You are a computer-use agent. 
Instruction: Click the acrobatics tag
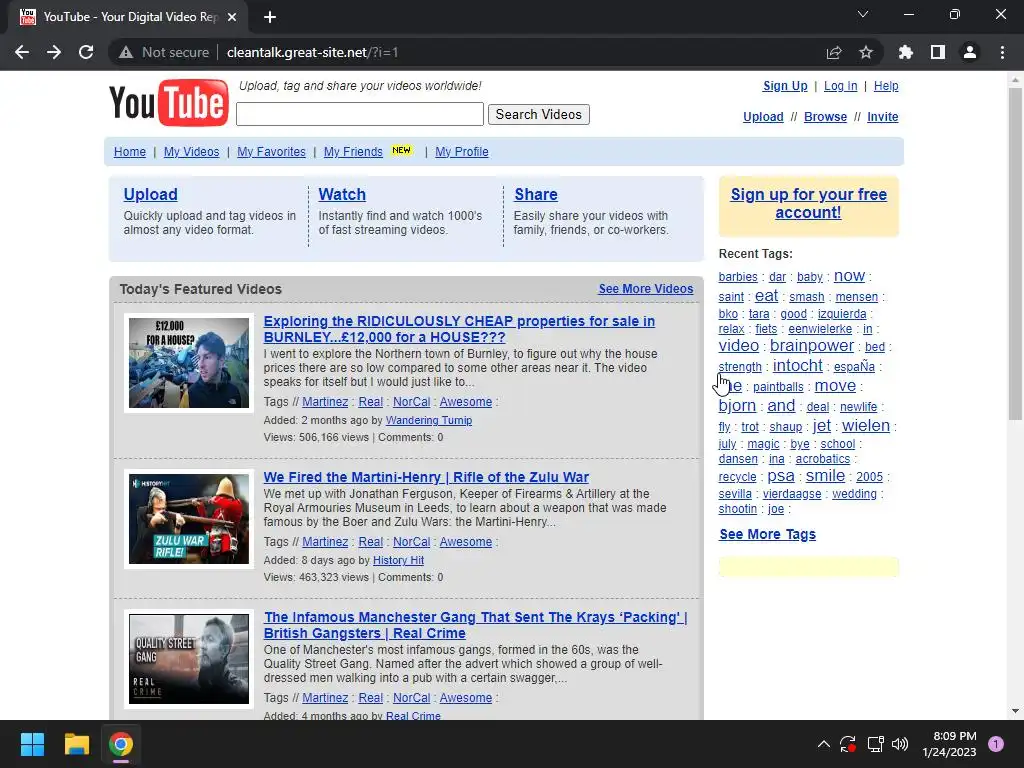point(823,459)
